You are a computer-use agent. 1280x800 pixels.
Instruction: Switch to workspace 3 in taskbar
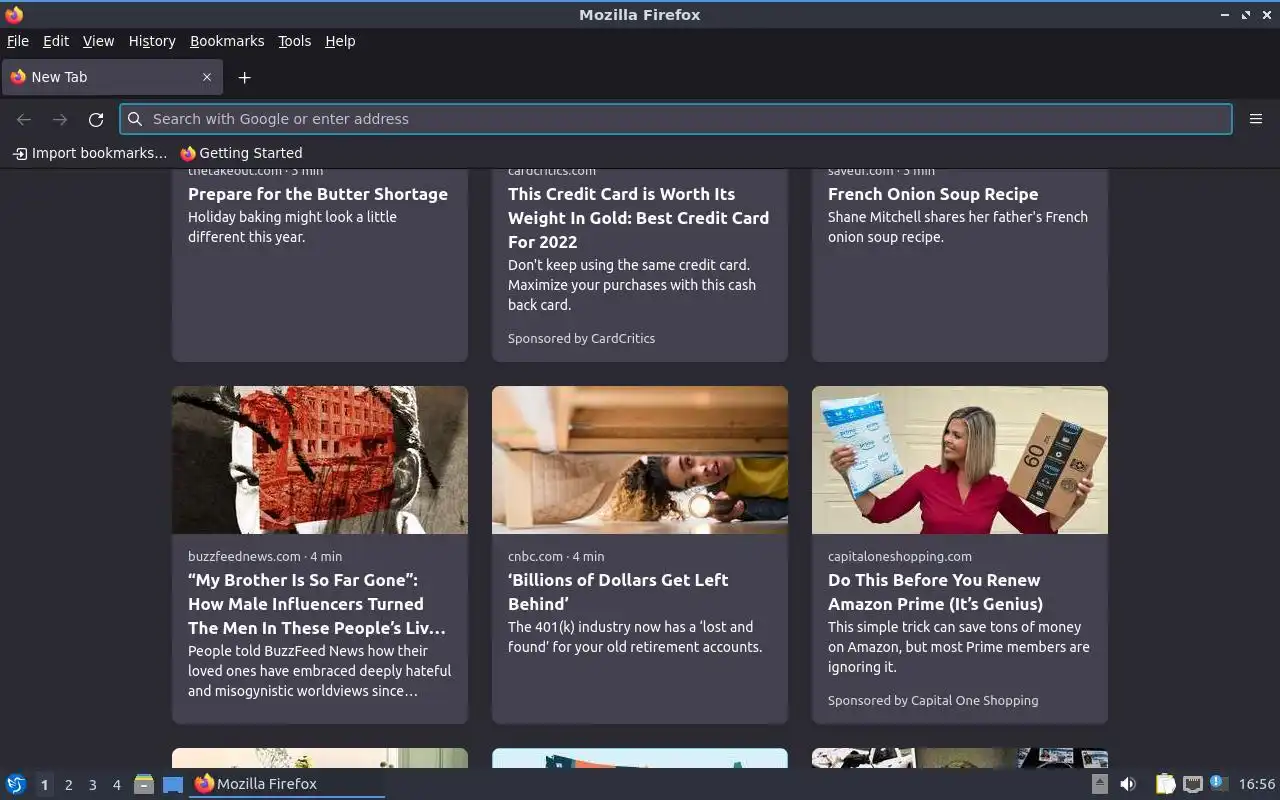pos(92,785)
